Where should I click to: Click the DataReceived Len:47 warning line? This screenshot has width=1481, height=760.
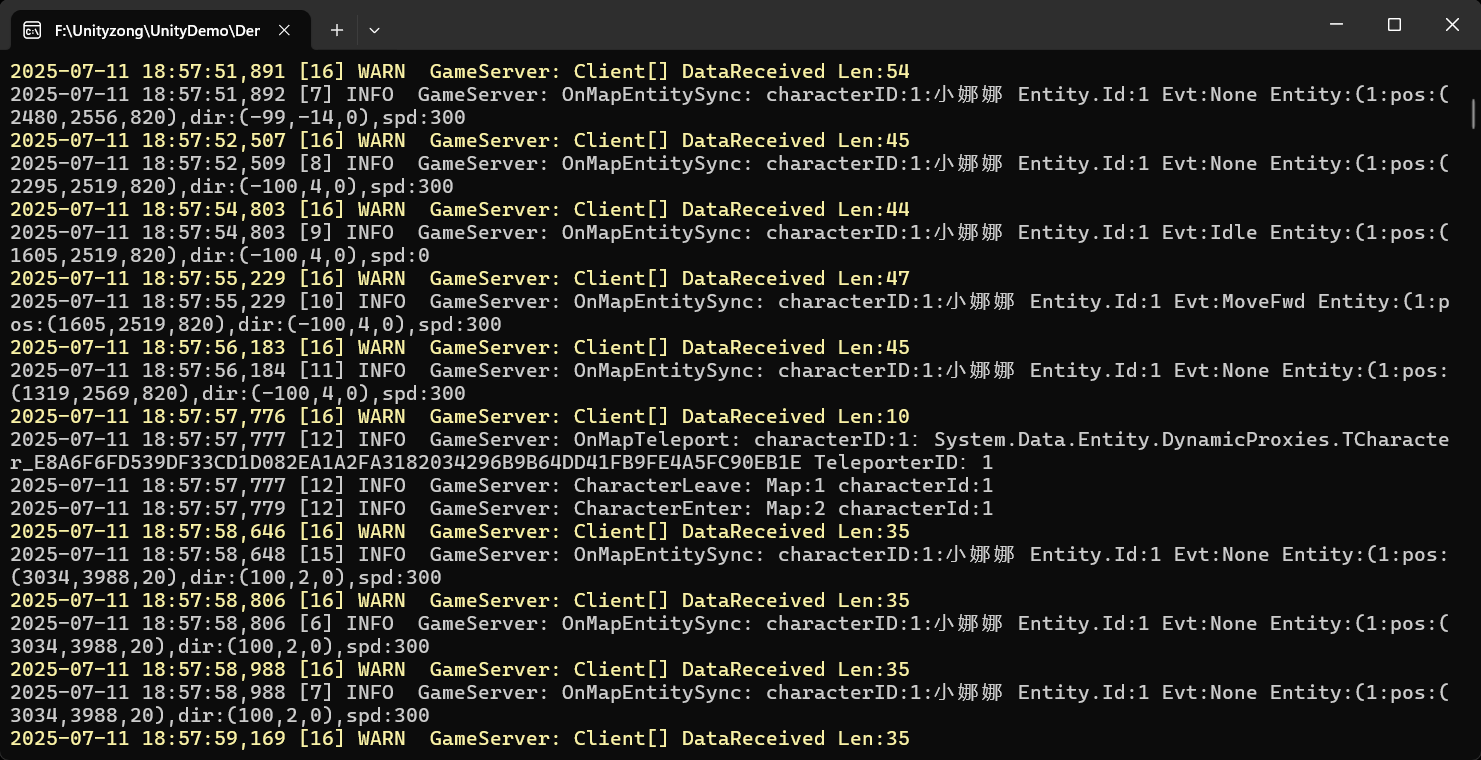pos(460,279)
